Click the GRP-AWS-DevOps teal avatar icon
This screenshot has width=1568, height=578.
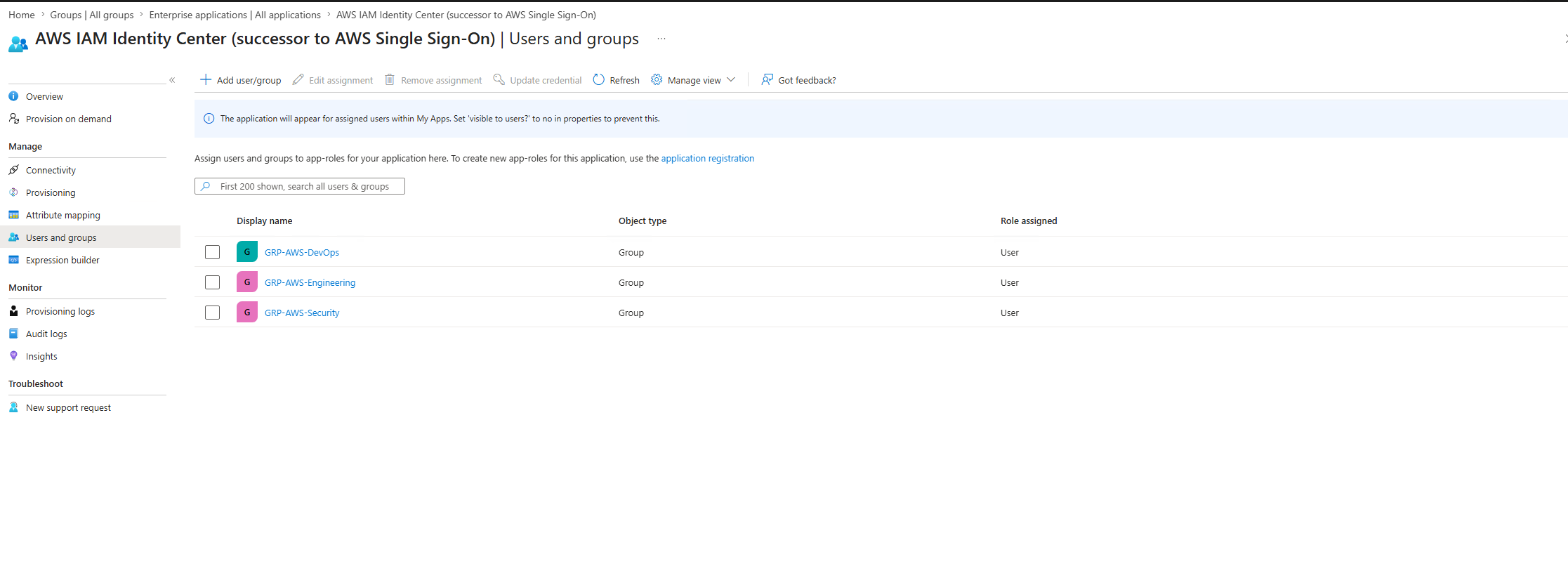click(x=247, y=251)
